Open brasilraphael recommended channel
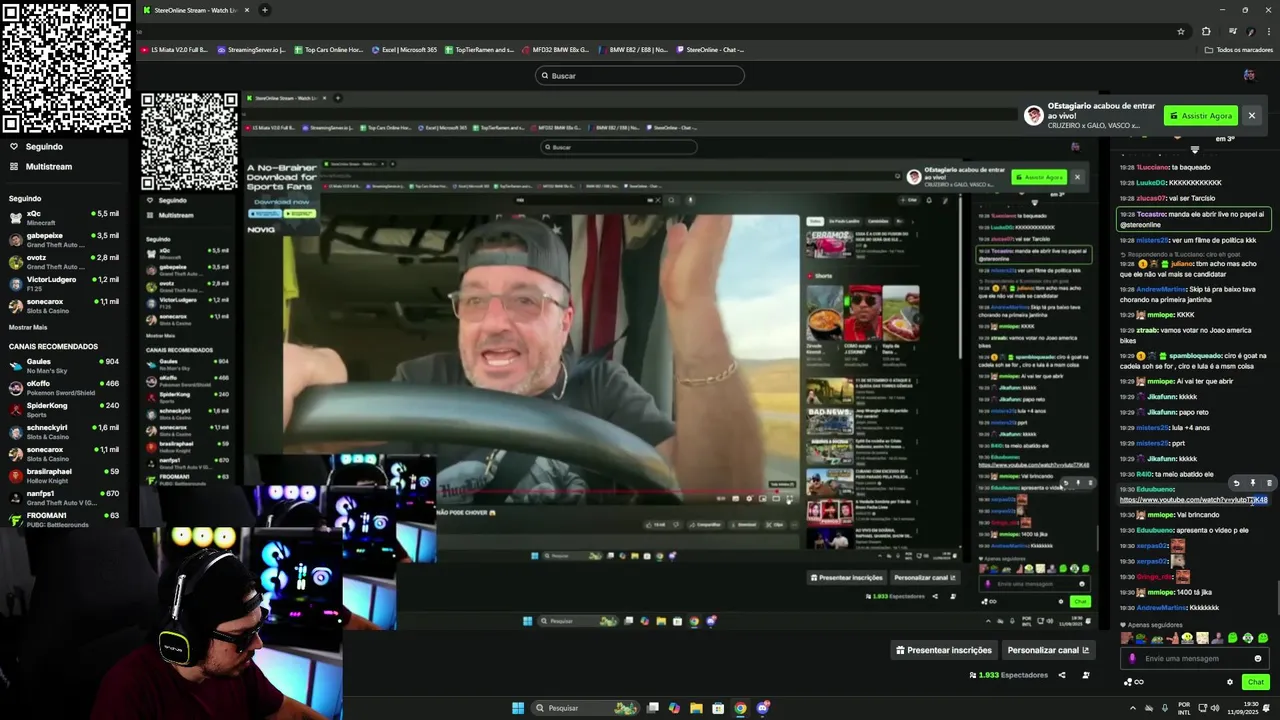The height and width of the screenshot is (720, 1280). pos(64,475)
